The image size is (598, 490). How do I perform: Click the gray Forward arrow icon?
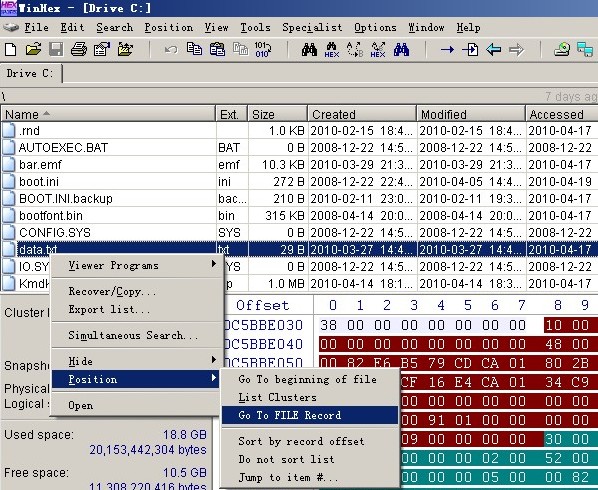click(516, 50)
